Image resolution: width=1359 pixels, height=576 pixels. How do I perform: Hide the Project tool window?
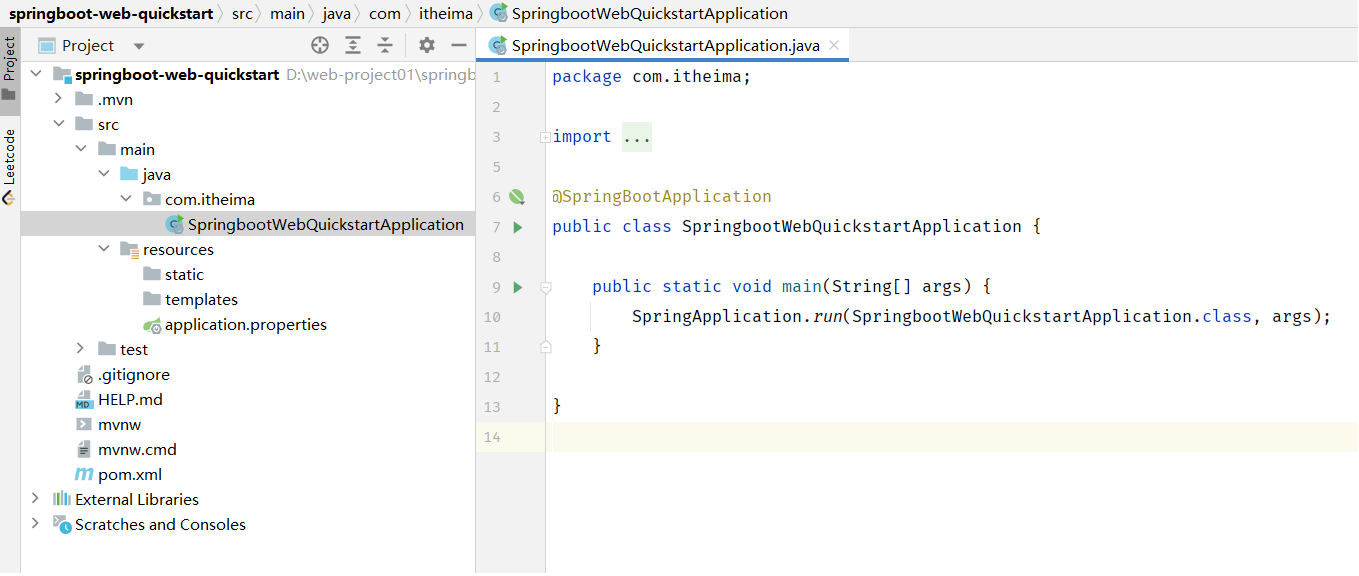pos(459,45)
